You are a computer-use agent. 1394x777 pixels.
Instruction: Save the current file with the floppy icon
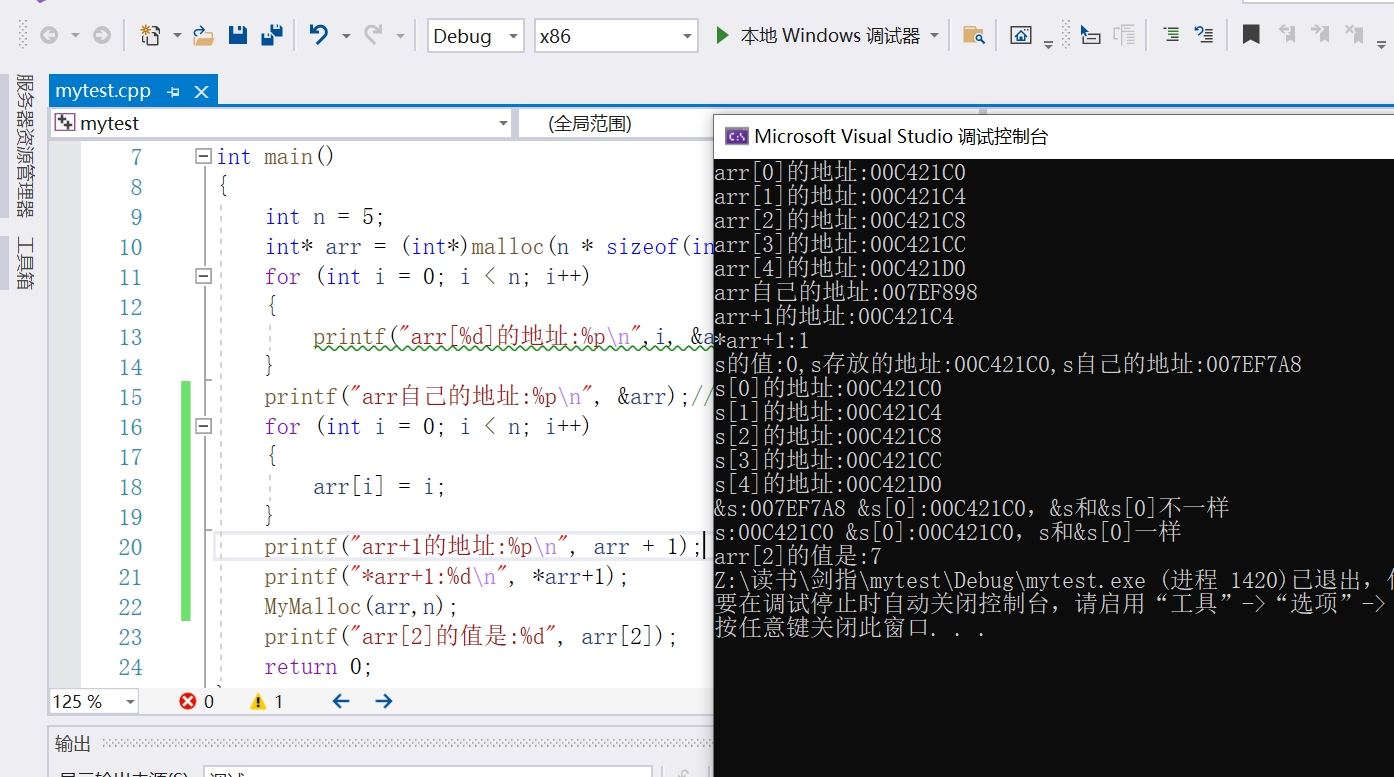tap(238, 36)
